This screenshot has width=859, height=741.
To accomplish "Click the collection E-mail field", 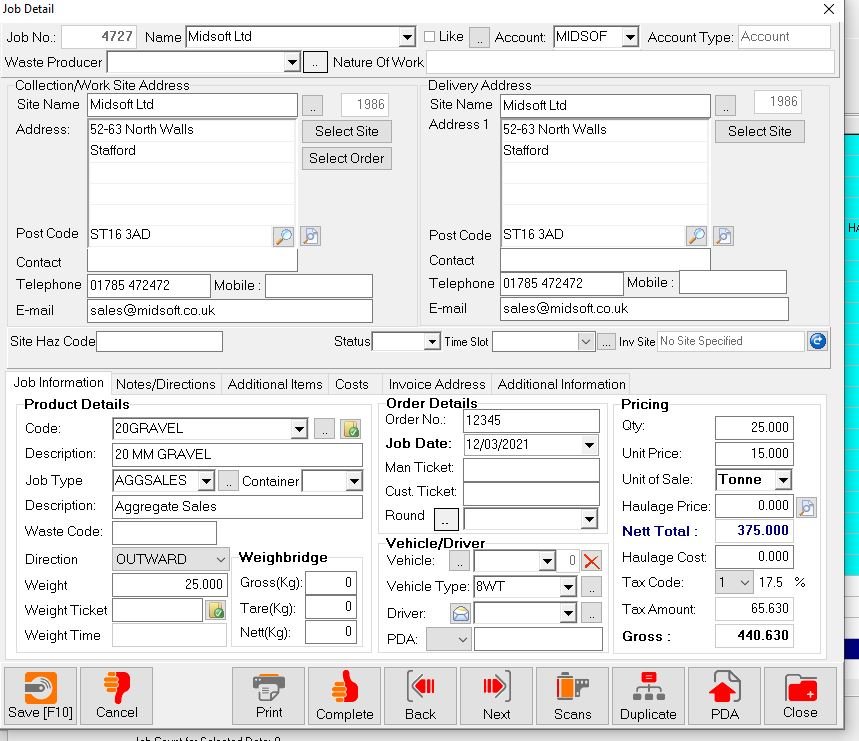I will [230, 311].
